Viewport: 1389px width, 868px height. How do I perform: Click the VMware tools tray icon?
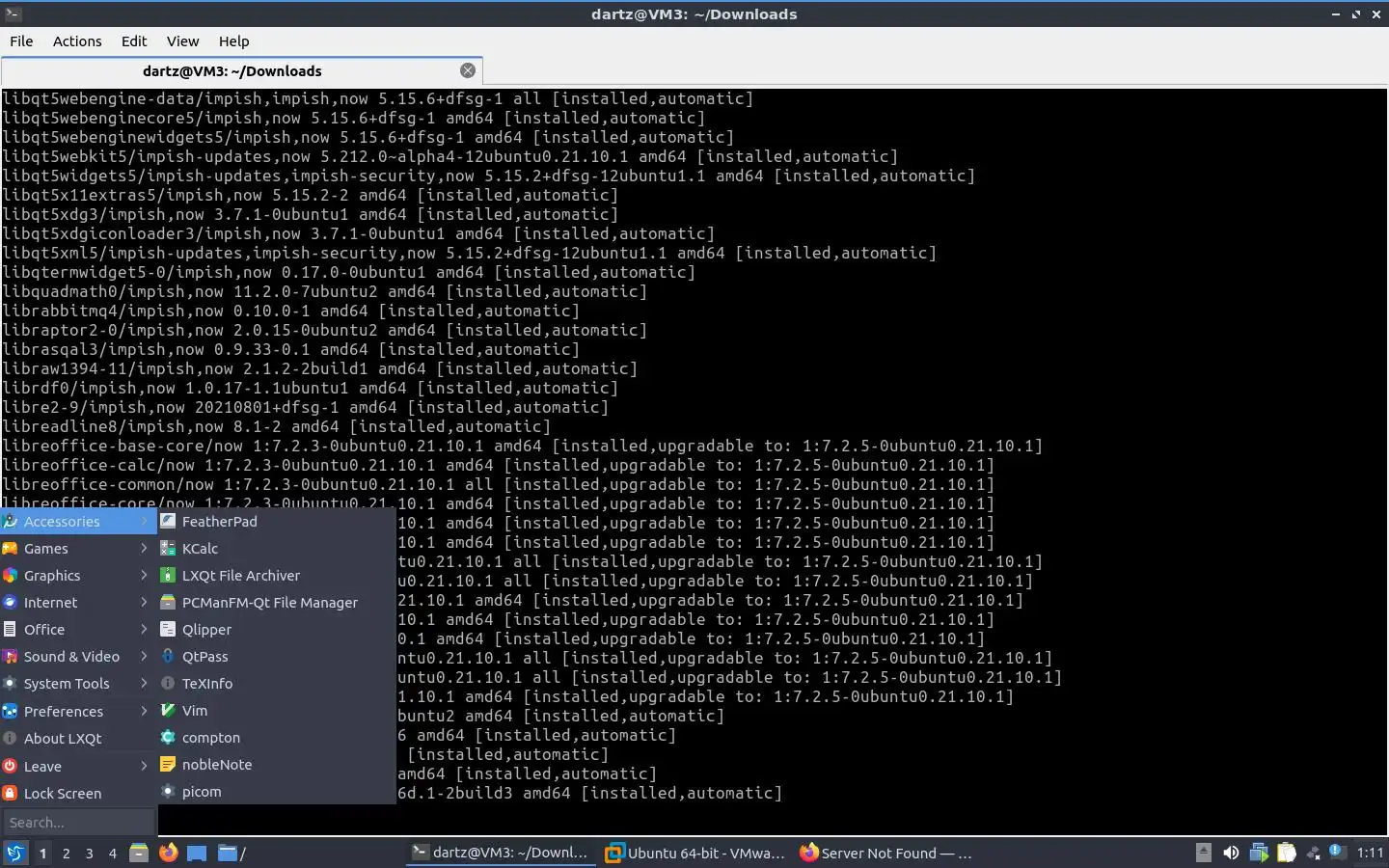pyautogui.click(x=1259, y=853)
